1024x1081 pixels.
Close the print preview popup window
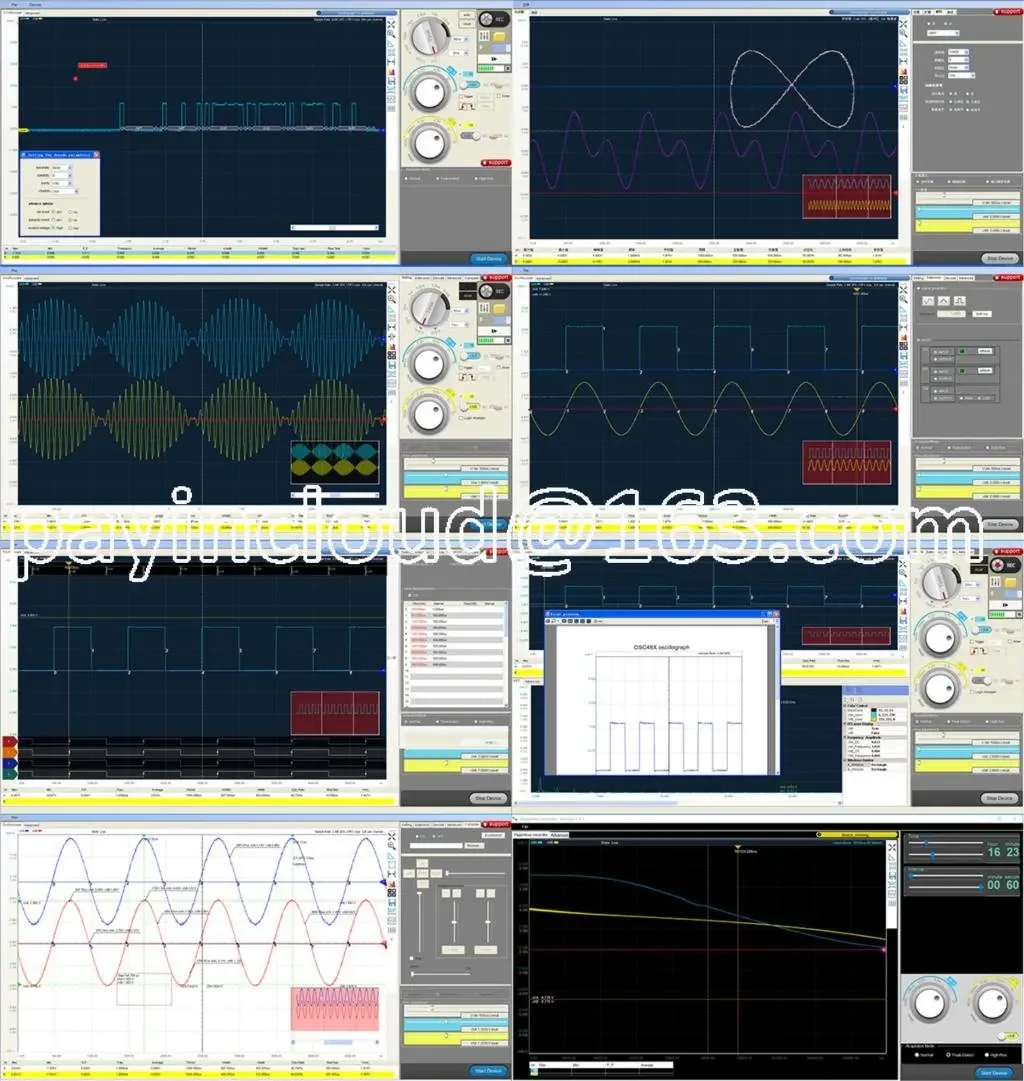pyautogui.click(x=776, y=614)
